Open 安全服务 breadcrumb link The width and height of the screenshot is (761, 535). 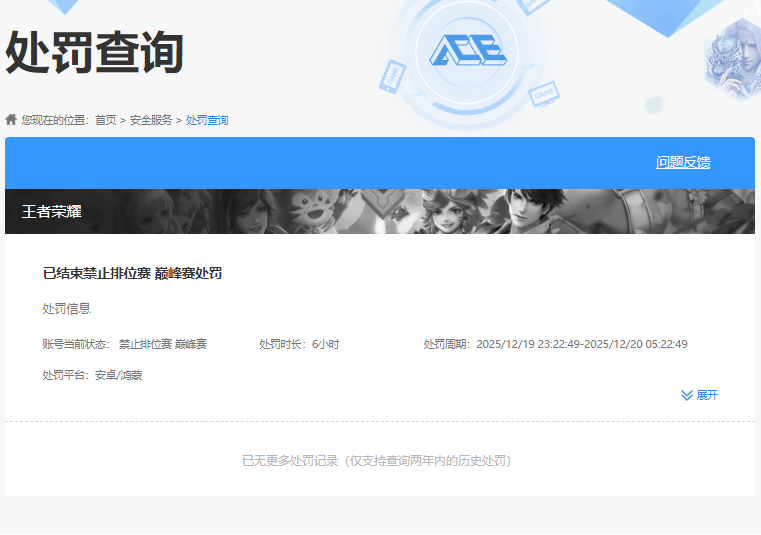[151, 120]
